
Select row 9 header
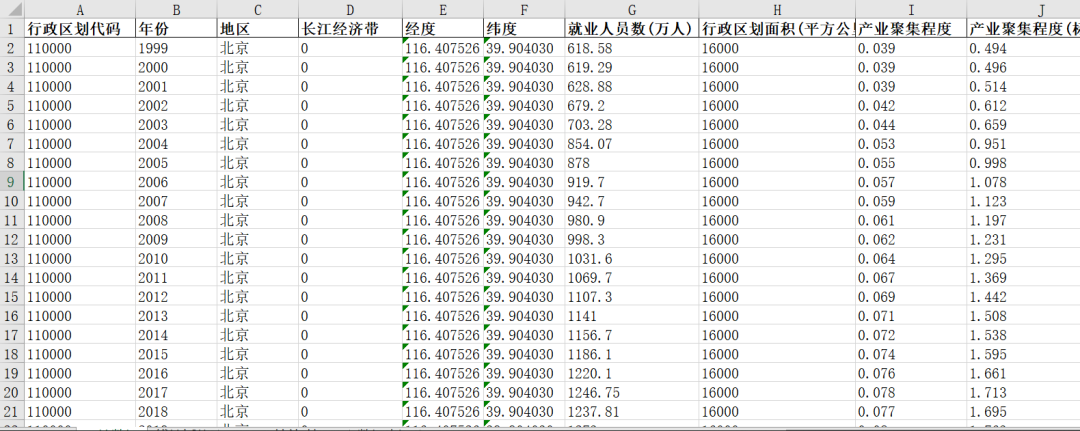12,182
